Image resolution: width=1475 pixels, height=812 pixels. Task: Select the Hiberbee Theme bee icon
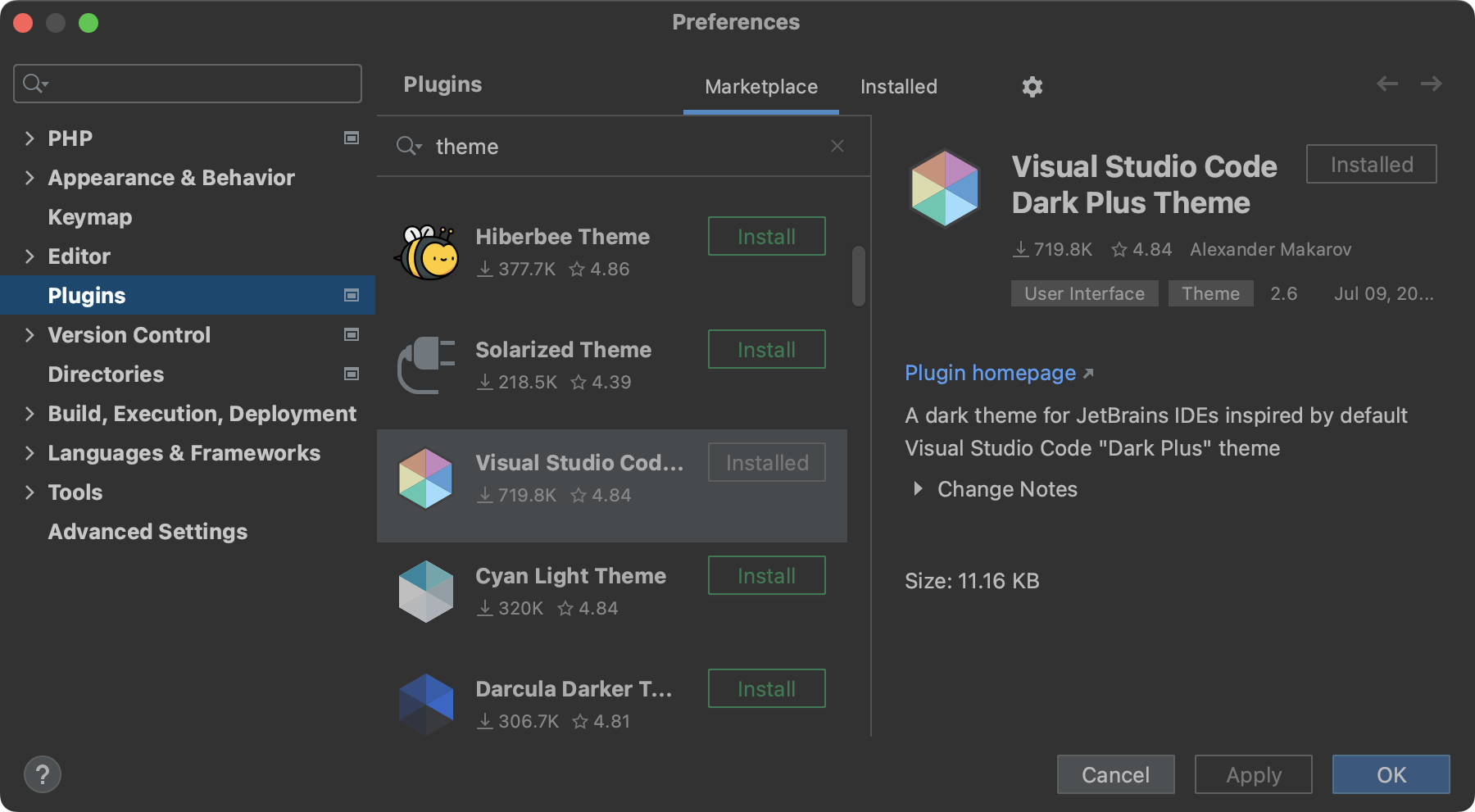(426, 252)
